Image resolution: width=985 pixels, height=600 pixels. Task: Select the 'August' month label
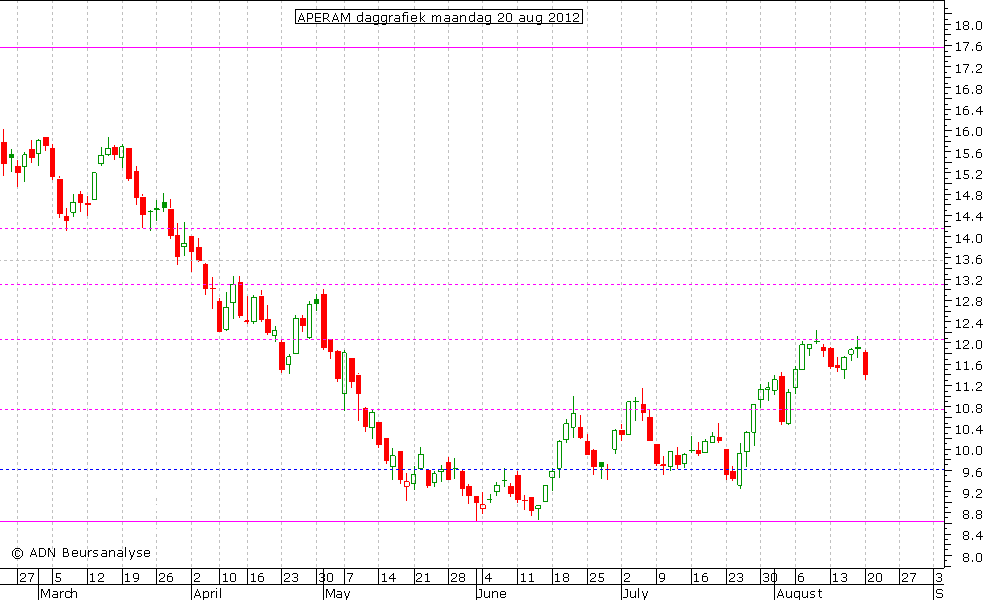point(799,593)
